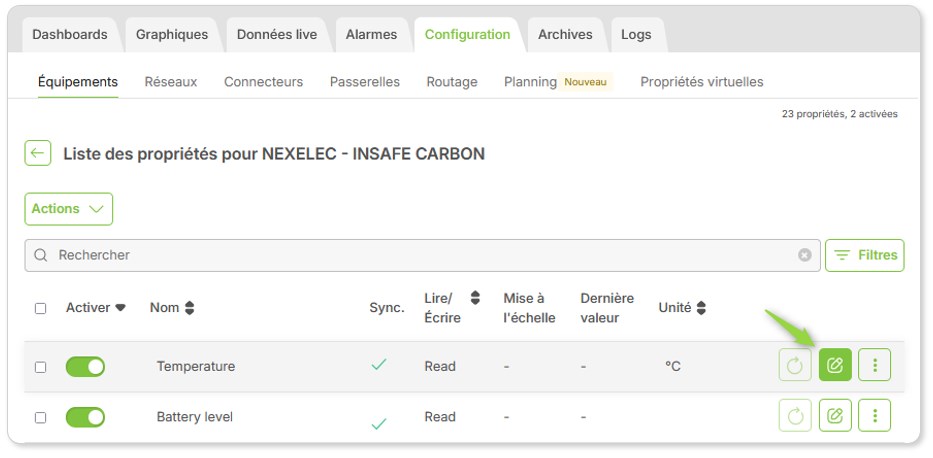Screen dimensions: 933x458
Task: Edit the Battery level property
Action: click(x=835, y=416)
